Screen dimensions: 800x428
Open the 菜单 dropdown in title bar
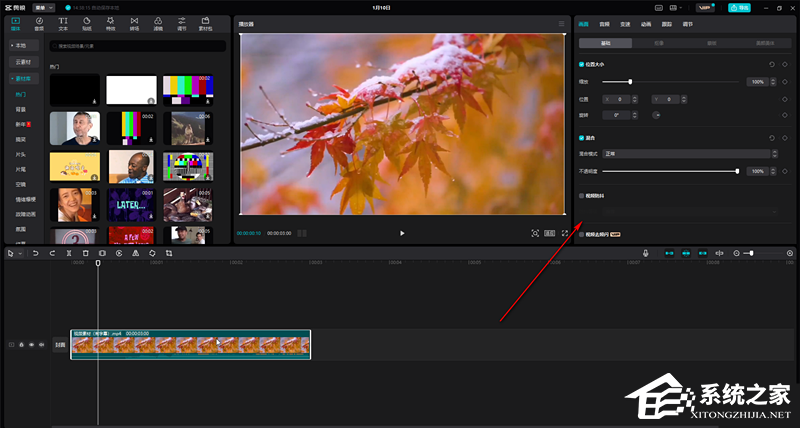pyautogui.click(x=44, y=7)
